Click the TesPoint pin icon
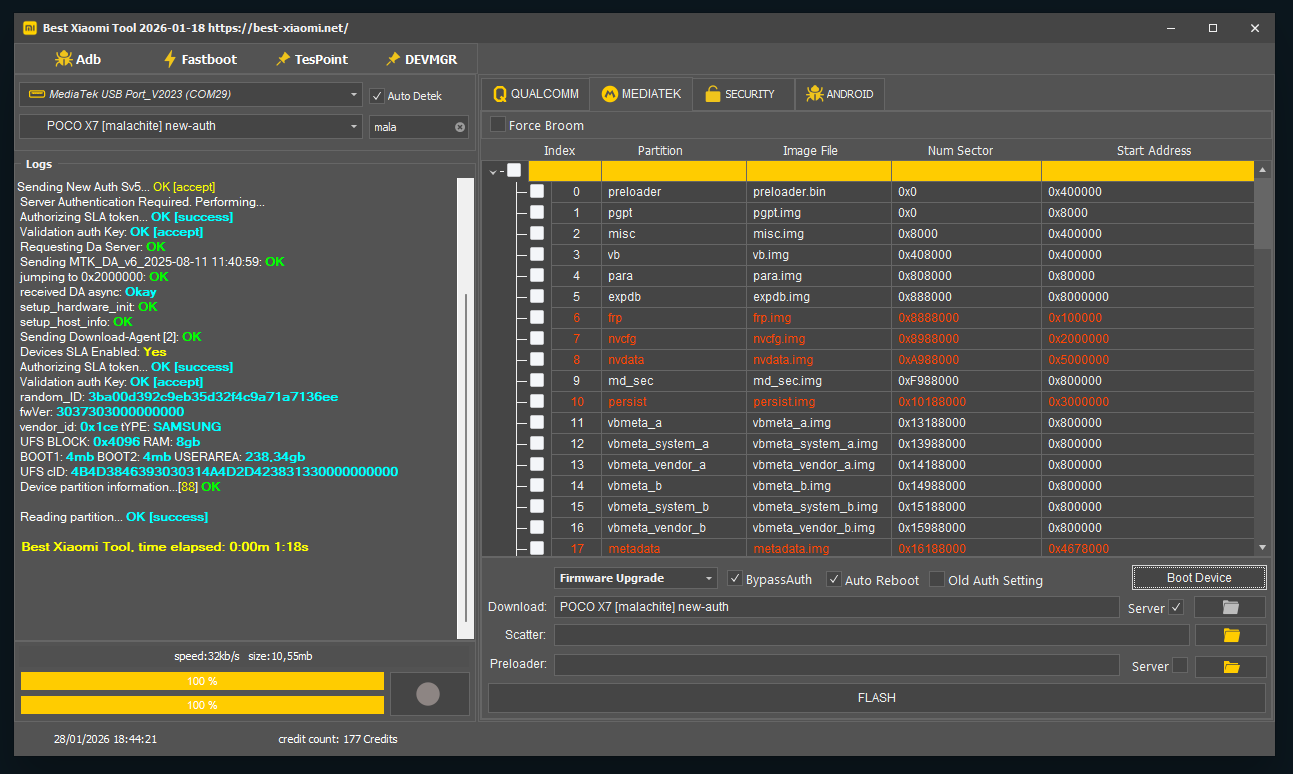Image resolution: width=1293 pixels, height=774 pixels. pyautogui.click(x=283, y=59)
